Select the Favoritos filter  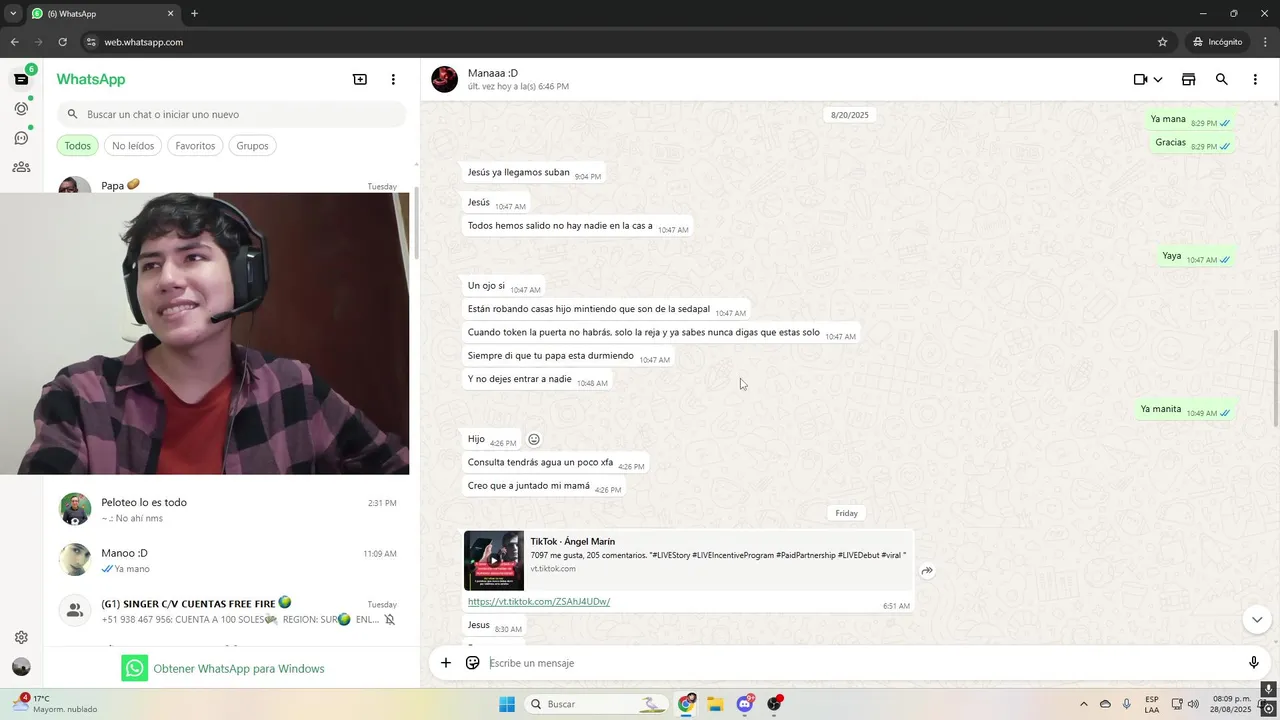195,146
